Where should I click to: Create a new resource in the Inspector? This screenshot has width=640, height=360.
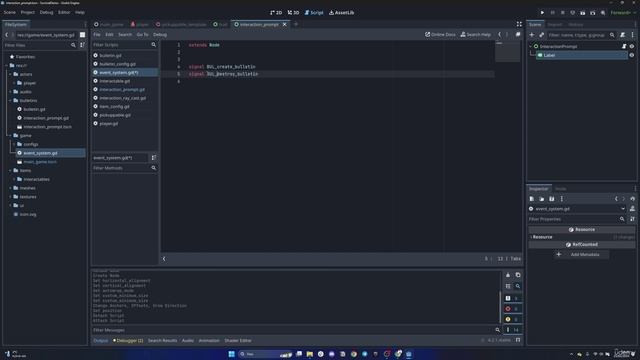(531, 199)
